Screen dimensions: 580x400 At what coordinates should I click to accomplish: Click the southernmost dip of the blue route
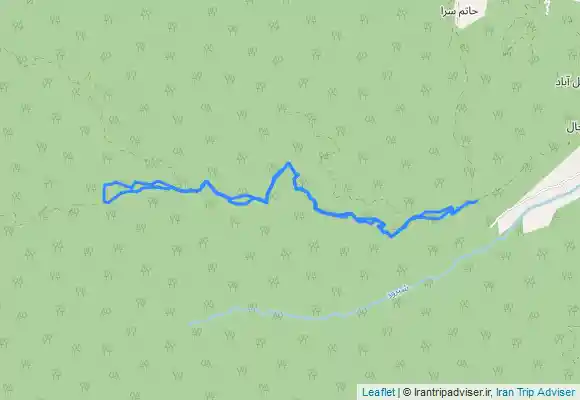tap(391, 235)
